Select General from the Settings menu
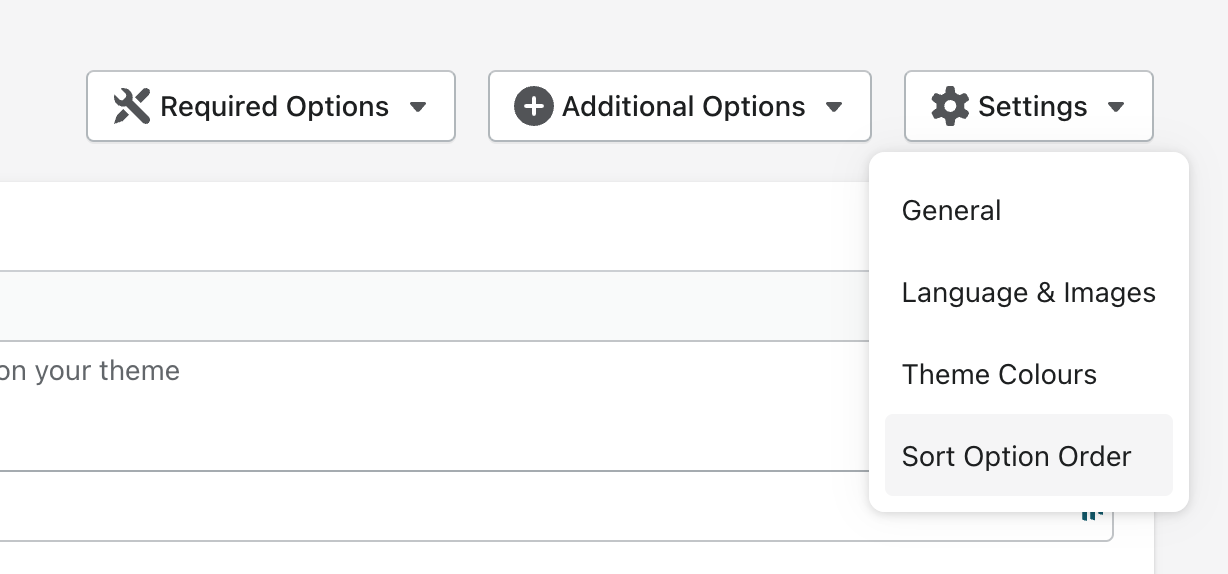Viewport: 1228px width, 574px height. 951,211
